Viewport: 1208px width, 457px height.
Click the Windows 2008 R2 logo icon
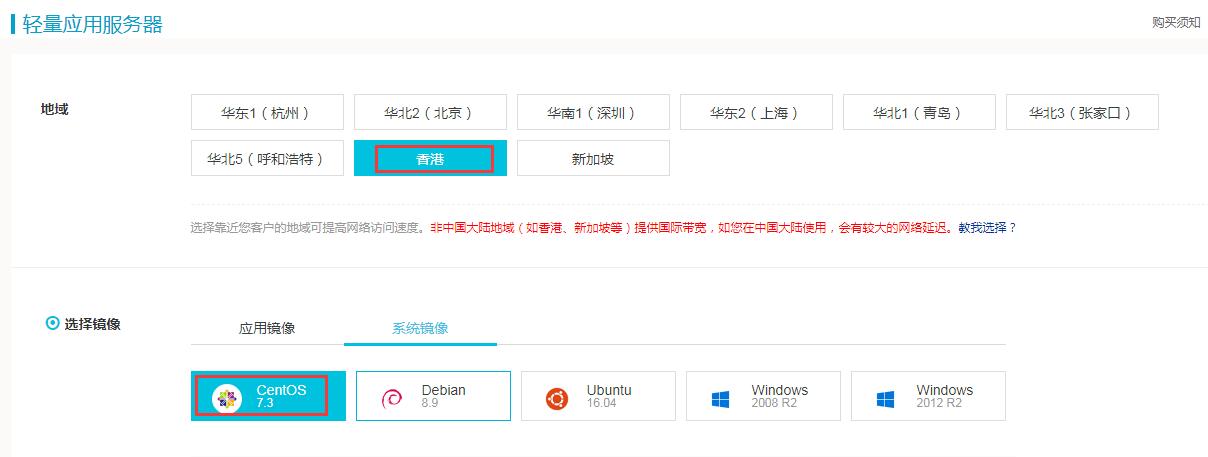pyautogui.click(x=721, y=399)
